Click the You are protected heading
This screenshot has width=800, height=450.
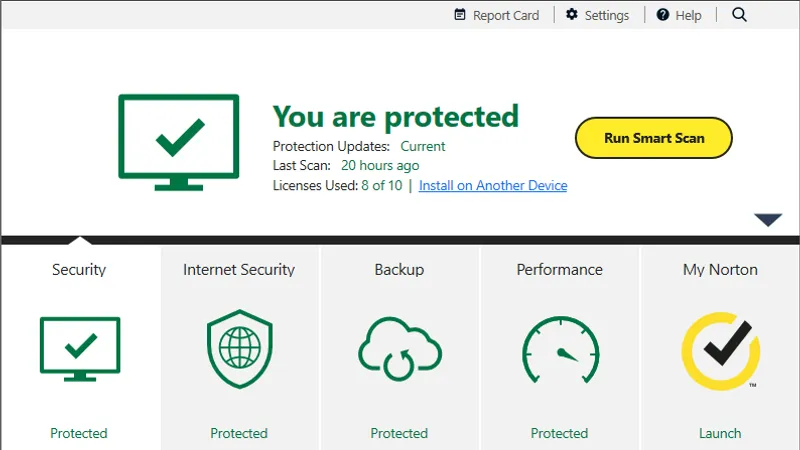396,116
